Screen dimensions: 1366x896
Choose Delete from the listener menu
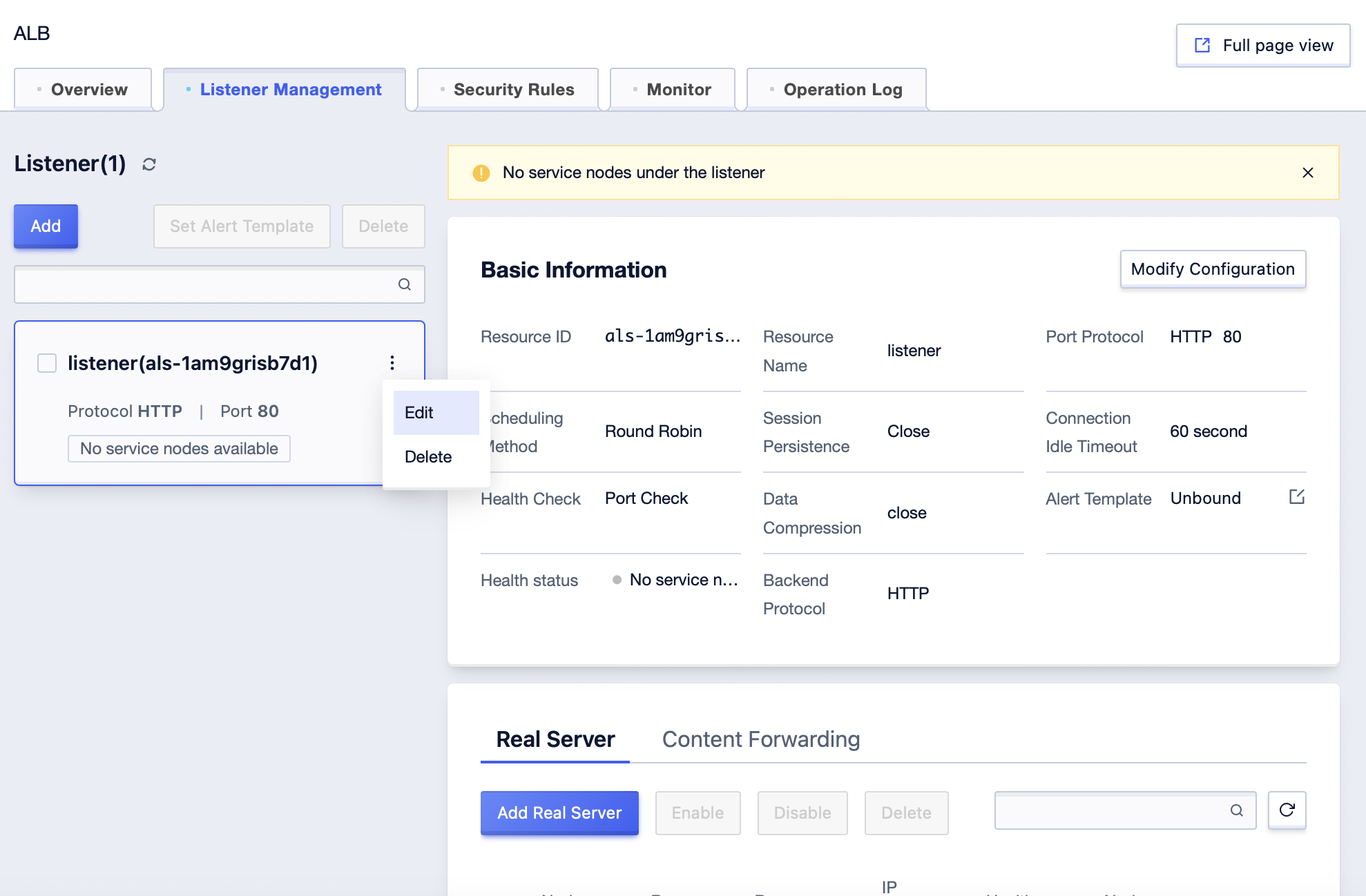coord(436,457)
